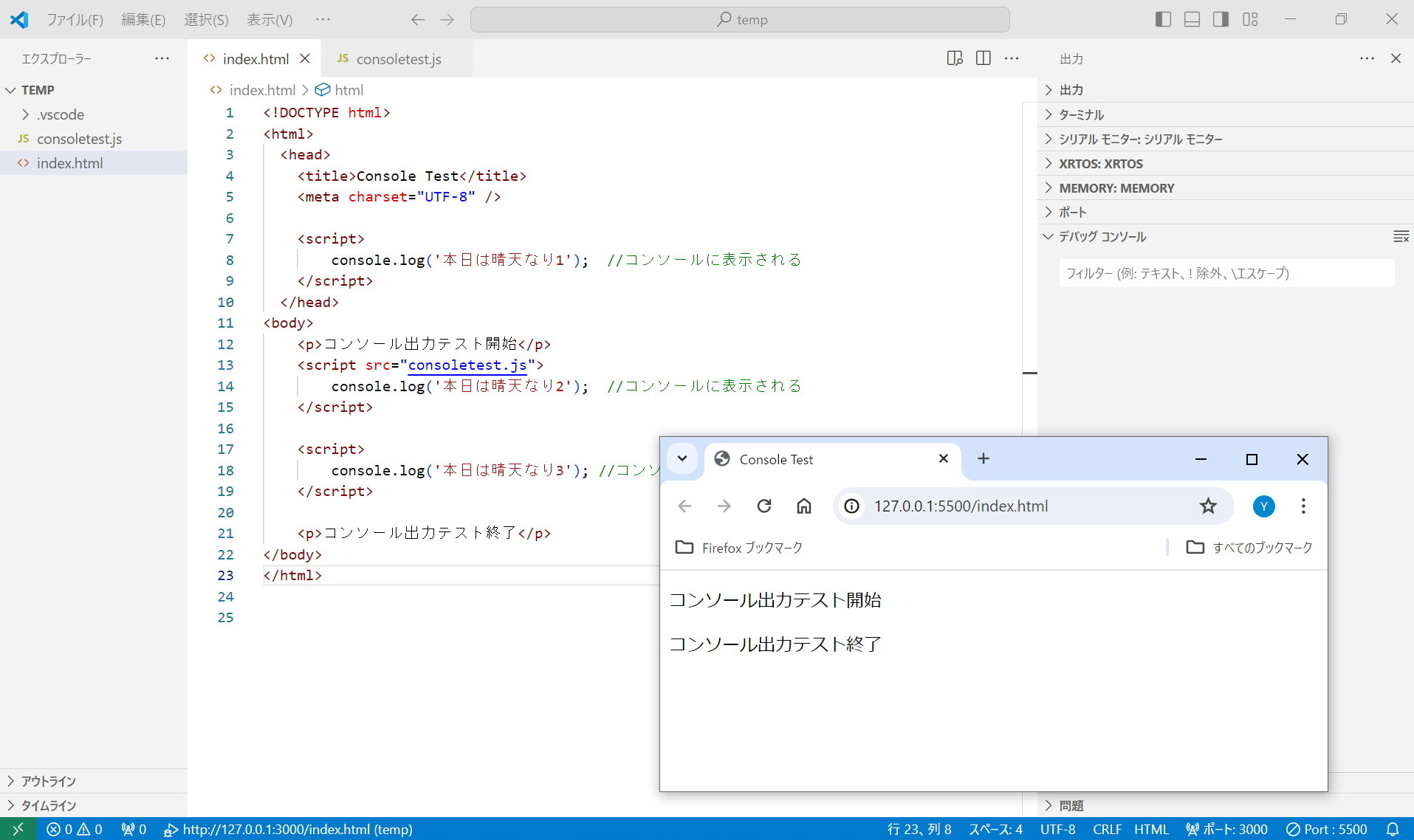The height and width of the screenshot is (840, 1414).
Task: Expand the ポート section
Action: click(x=1226, y=212)
